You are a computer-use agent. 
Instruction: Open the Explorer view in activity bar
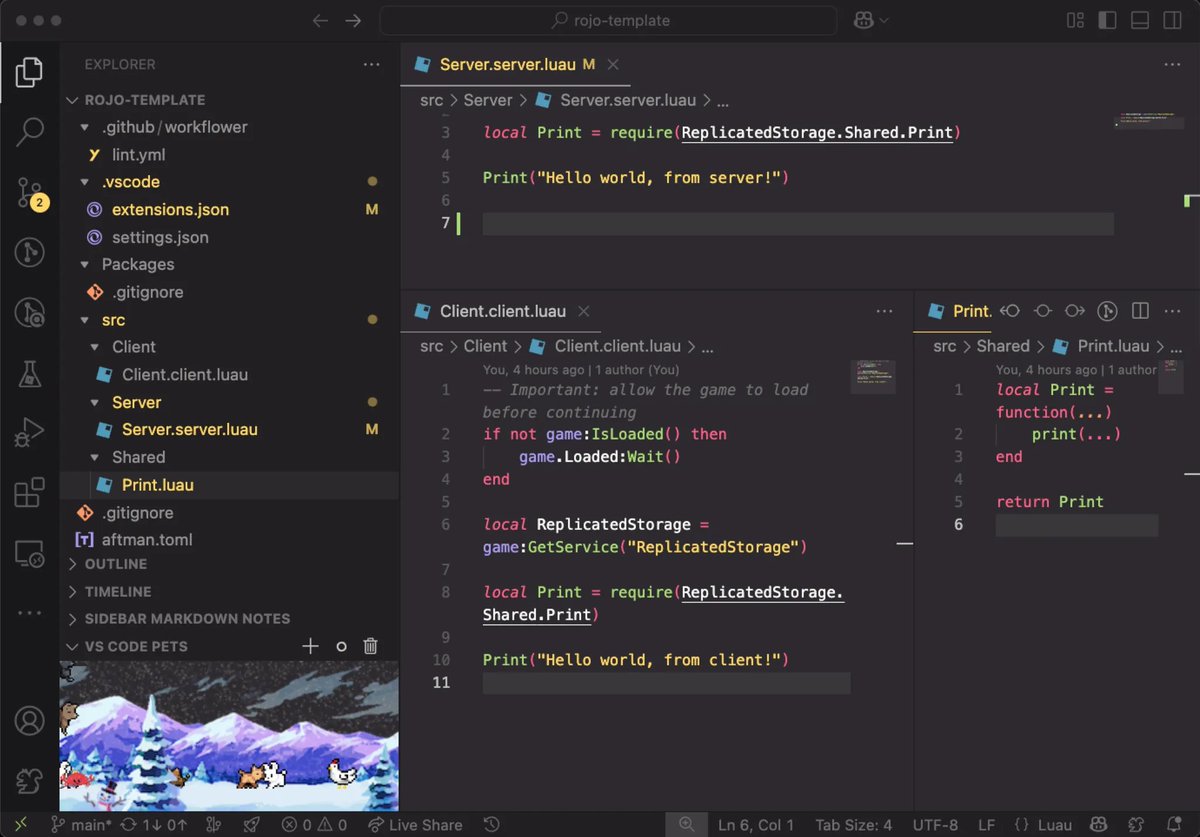30,72
